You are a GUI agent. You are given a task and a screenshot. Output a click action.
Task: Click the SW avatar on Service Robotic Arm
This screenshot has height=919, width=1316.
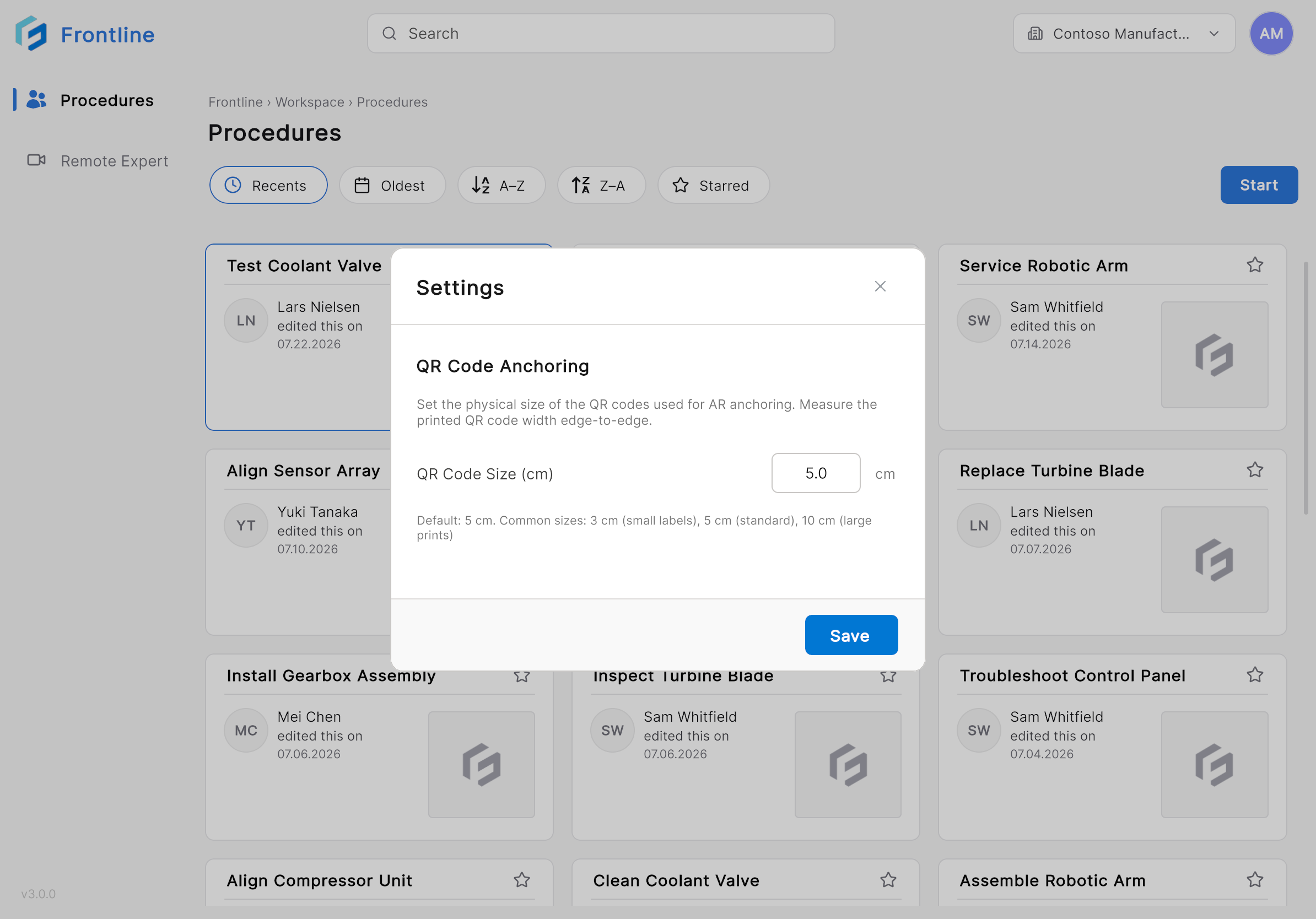tap(978, 320)
